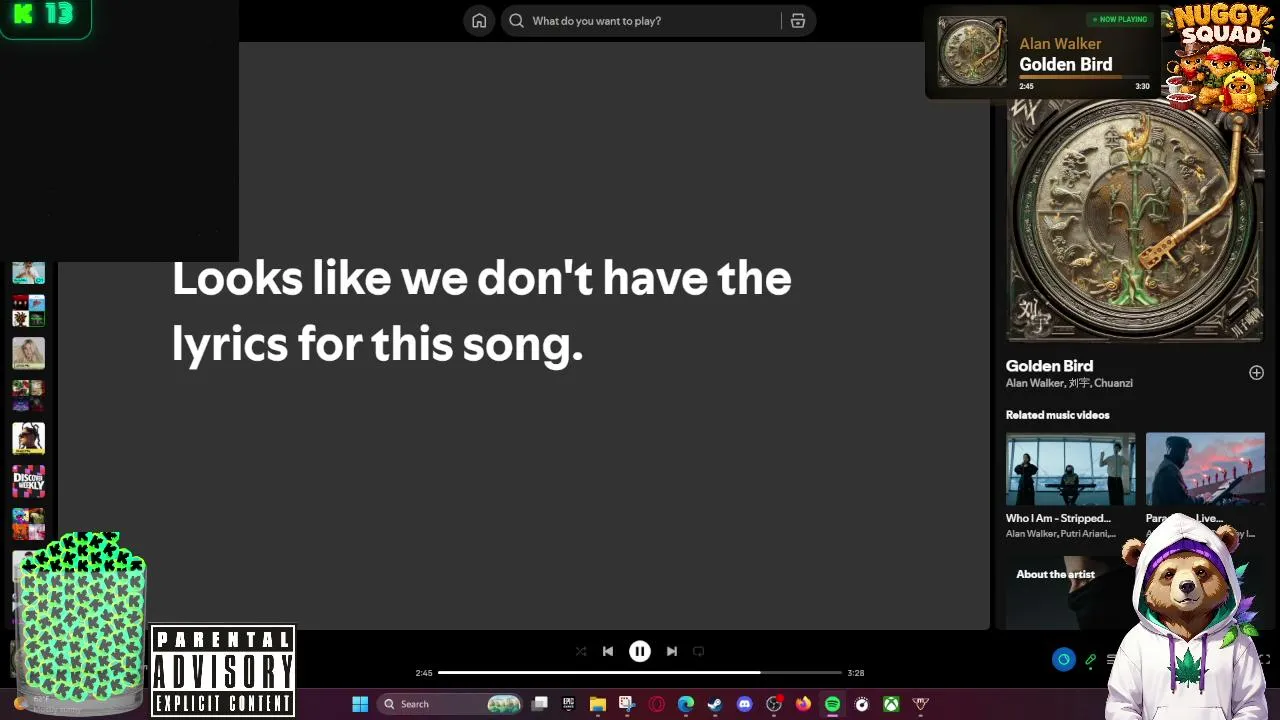1280x720 pixels.
Task: Open Xbox app from taskbar
Action: coord(891,704)
